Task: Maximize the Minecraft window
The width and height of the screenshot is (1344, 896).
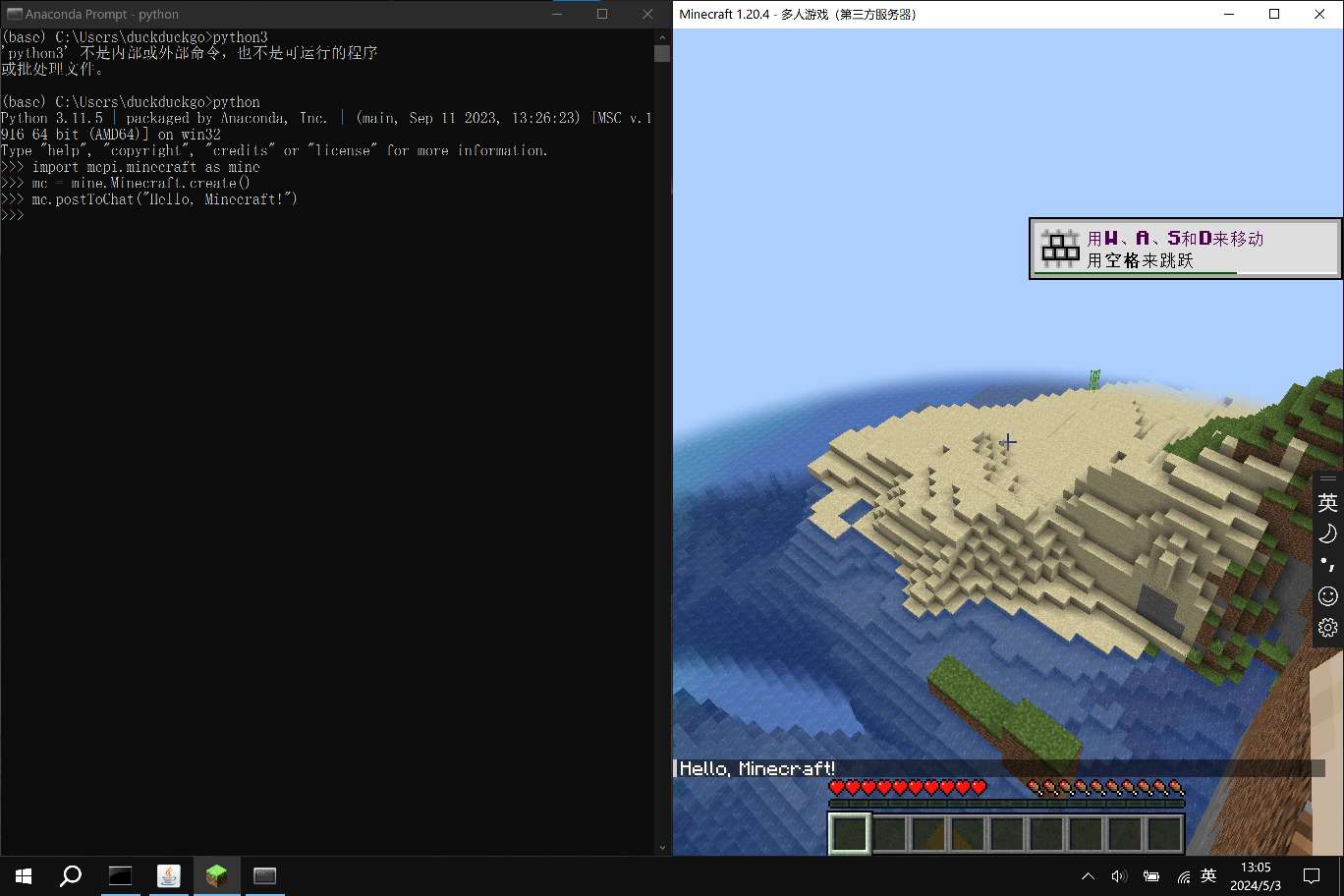Action: click(x=1274, y=14)
